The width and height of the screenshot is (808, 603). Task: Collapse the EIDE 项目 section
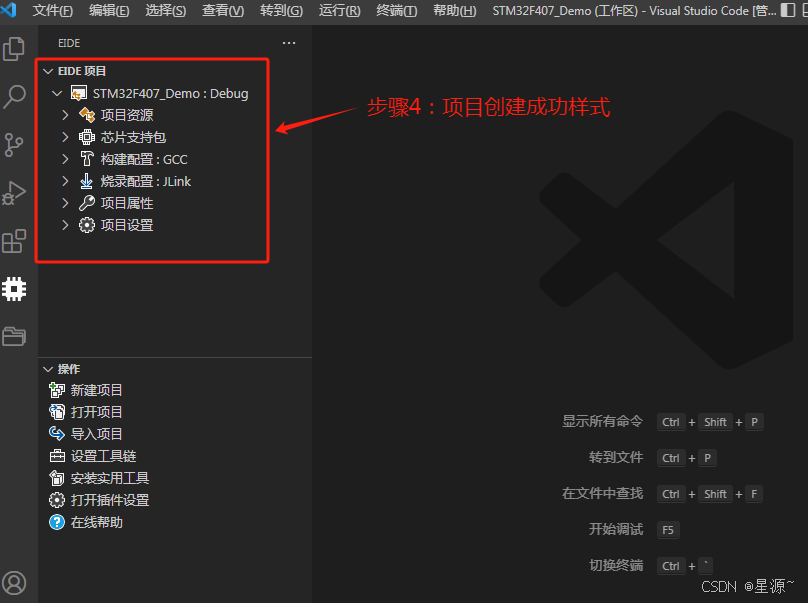(48, 71)
